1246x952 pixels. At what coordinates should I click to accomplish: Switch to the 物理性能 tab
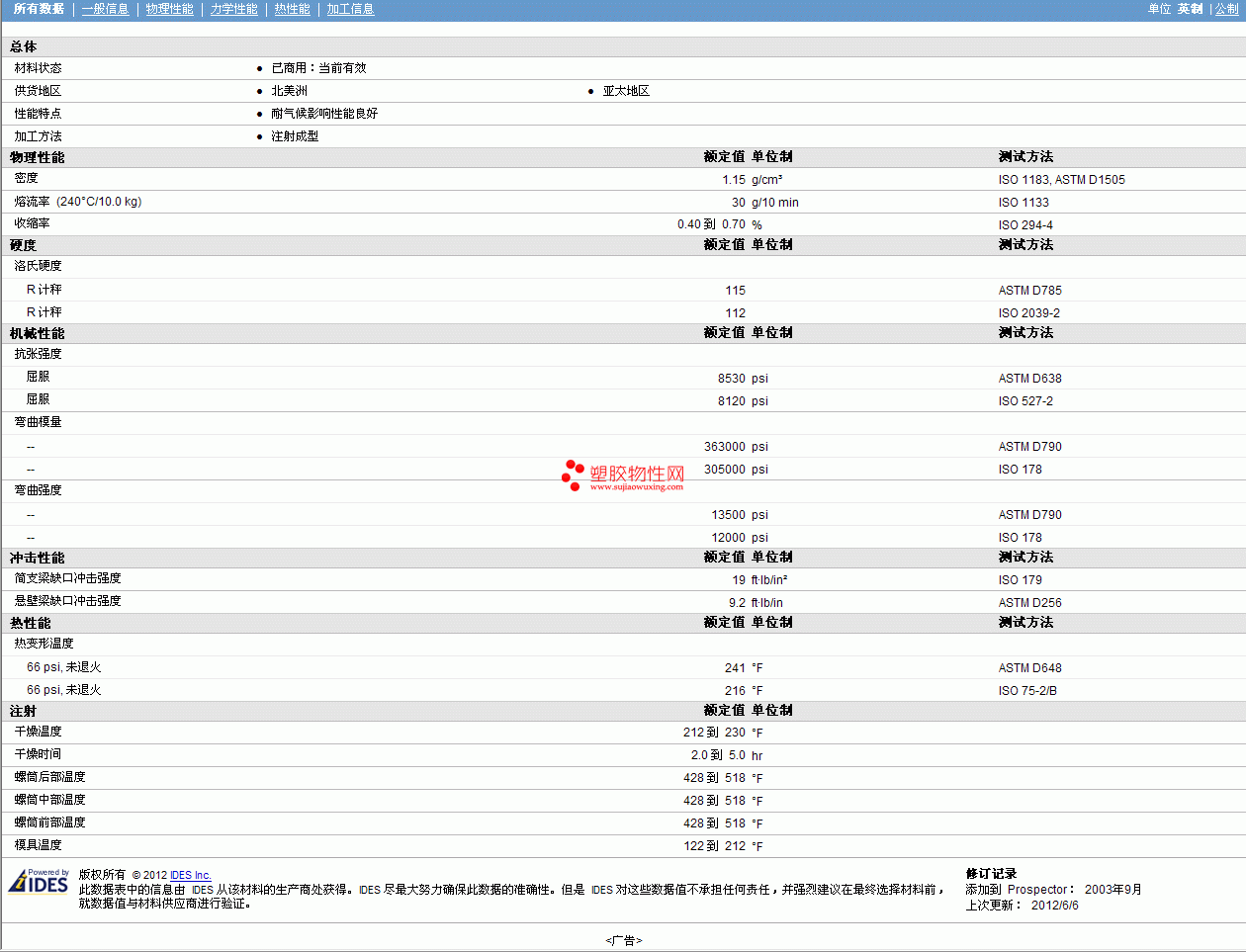[x=169, y=9]
